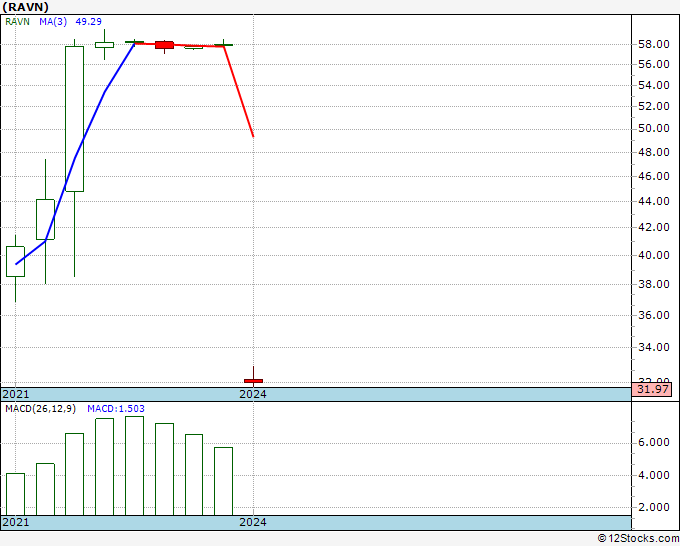Click the red candlestick near 58.00
This screenshot has height=546, width=680.
164,45
